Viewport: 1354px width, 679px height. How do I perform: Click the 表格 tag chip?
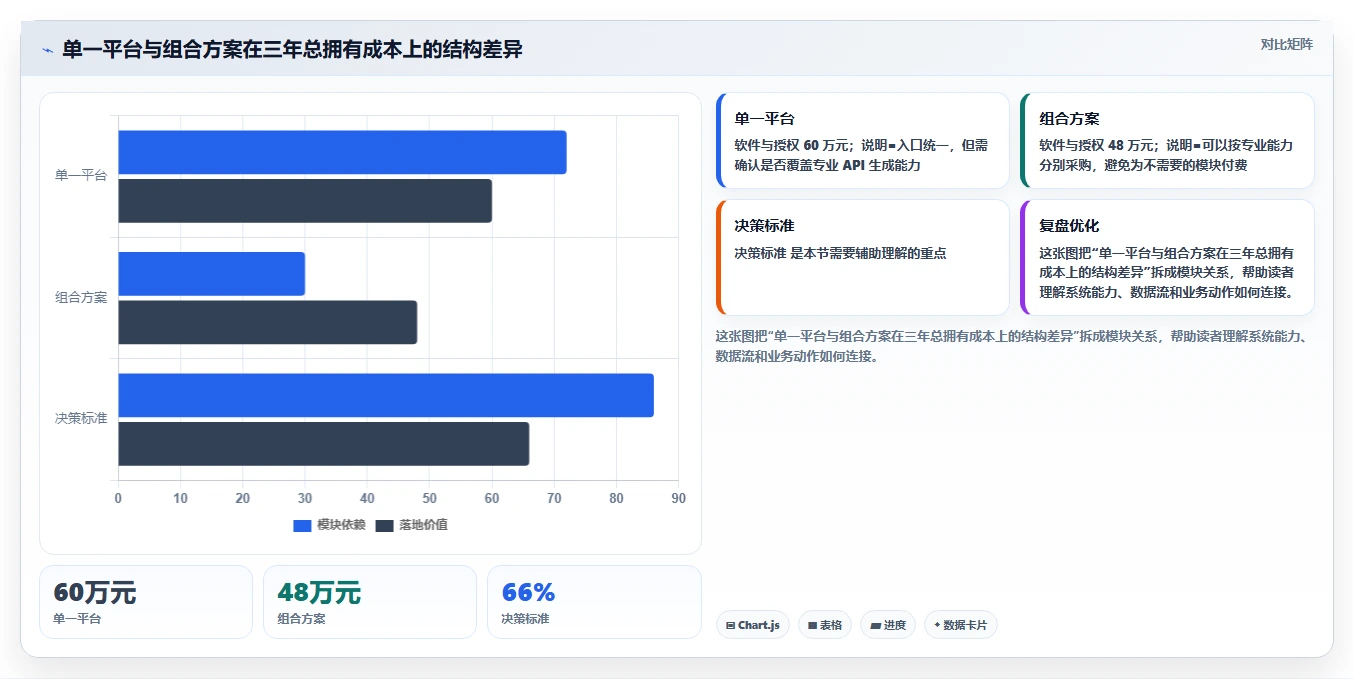[825, 625]
